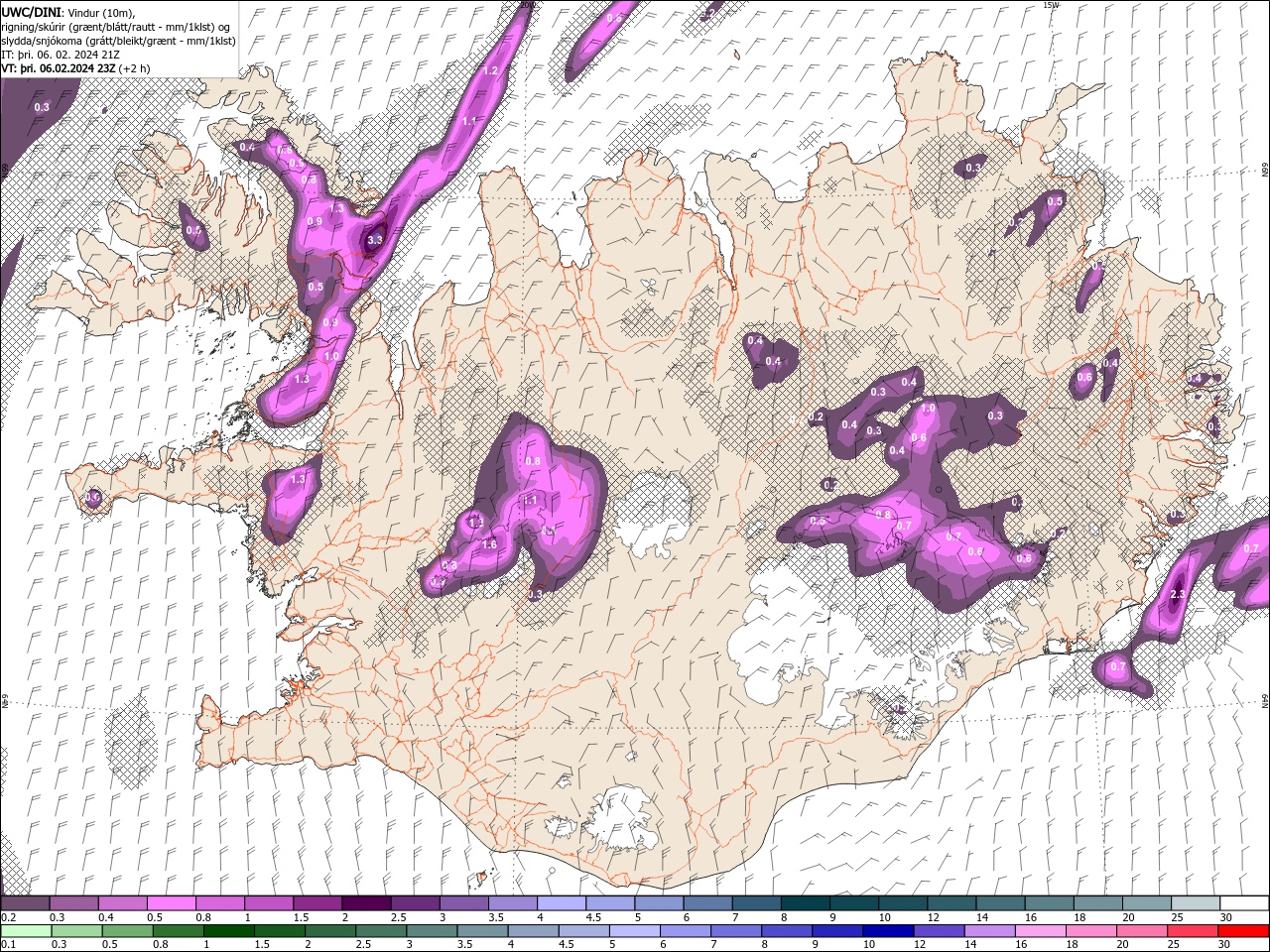Click the pink 16 swatch in lower legend
Image resolution: width=1270 pixels, height=952 pixels.
coord(1041,931)
